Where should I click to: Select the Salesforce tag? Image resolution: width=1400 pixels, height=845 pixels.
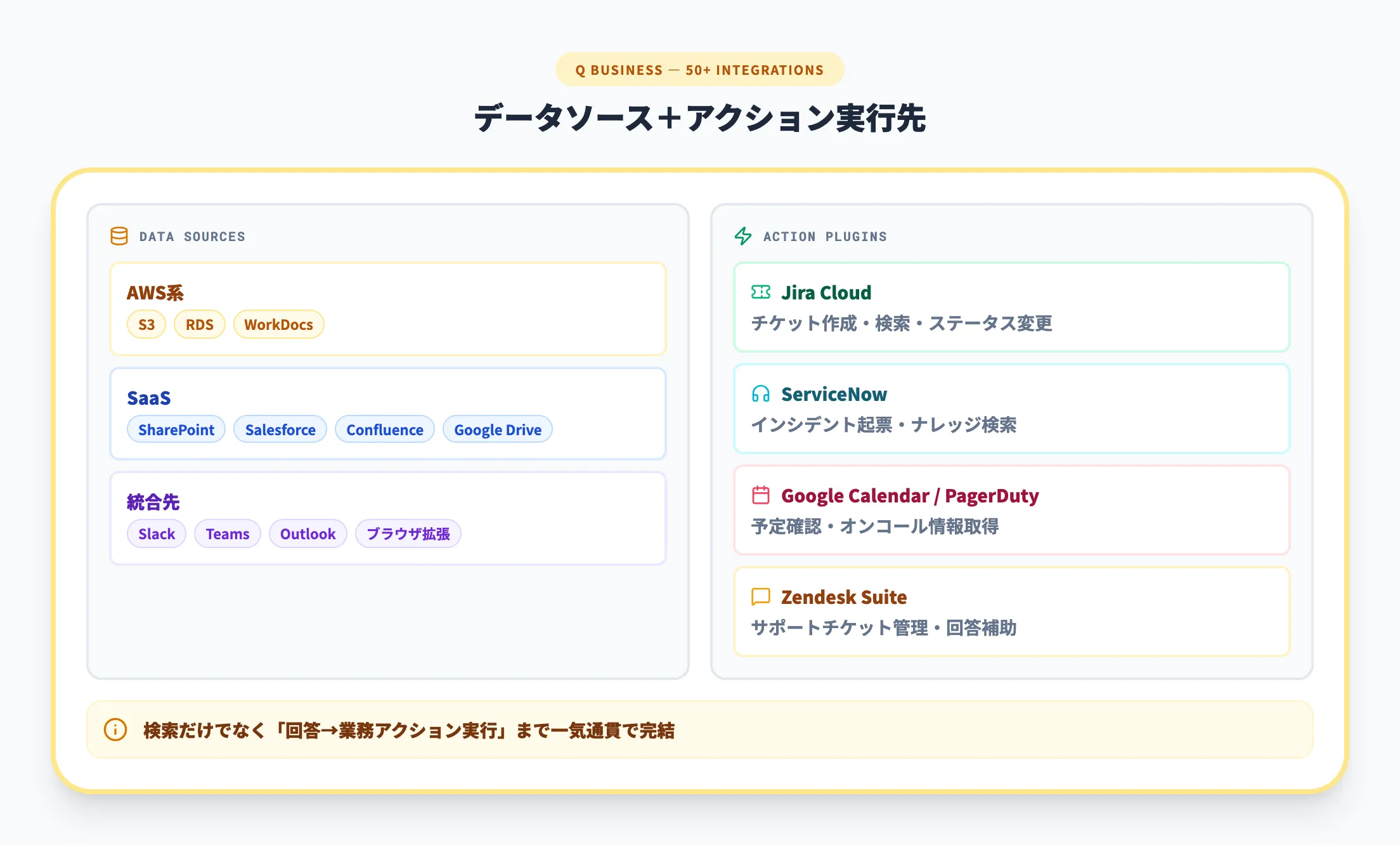[x=280, y=429]
